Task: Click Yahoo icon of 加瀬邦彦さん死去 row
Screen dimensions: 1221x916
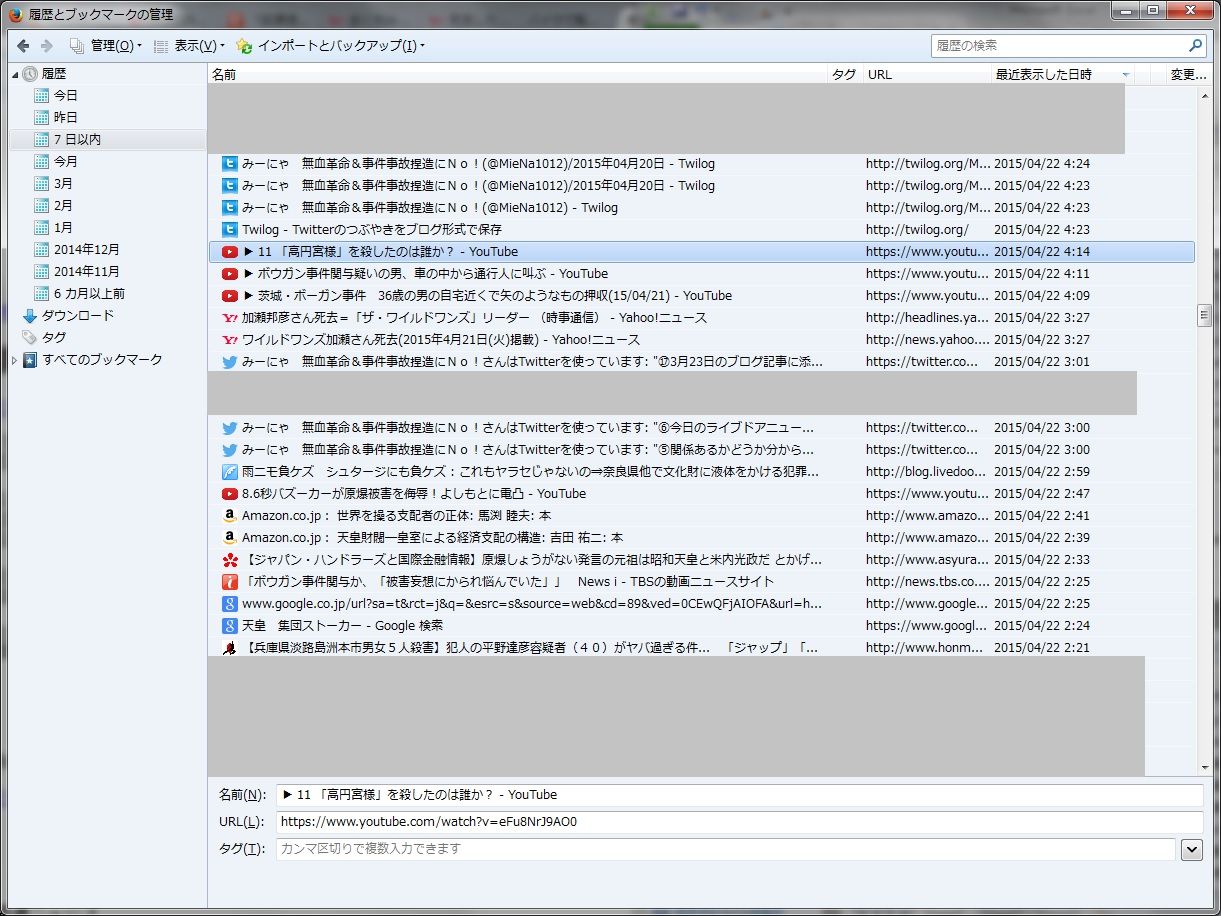Action: 230,318
